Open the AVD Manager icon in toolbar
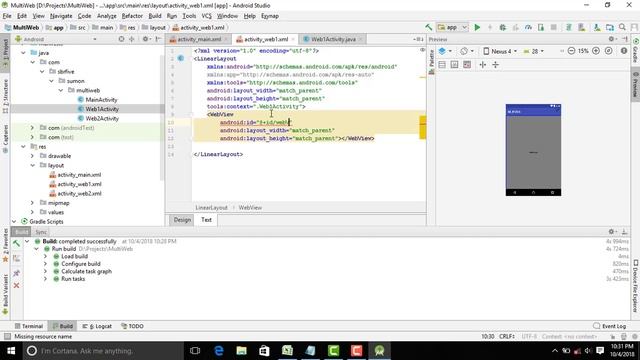This screenshot has width=640, height=360. pos(581,27)
